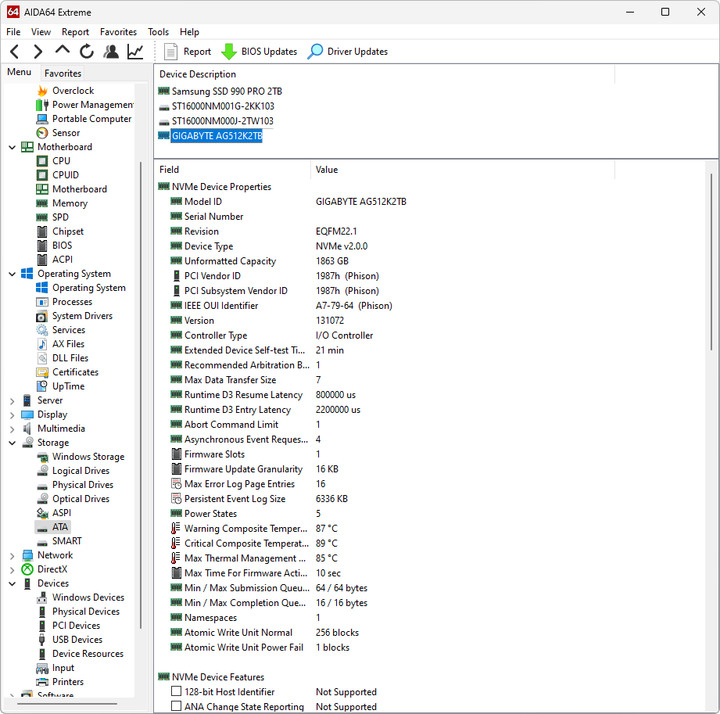Open the Power Management battery icon entry

42,105
